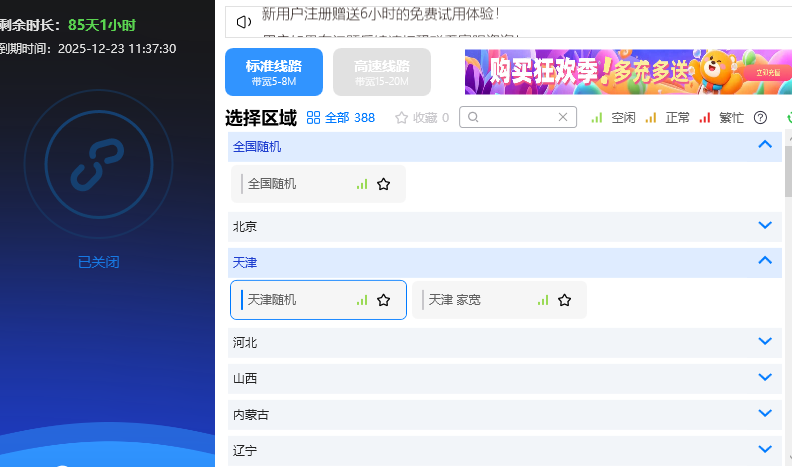The height and width of the screenshot is (467, 792).
Task: Click the 全部 grid icon
Action: click(x=313, y=118)
